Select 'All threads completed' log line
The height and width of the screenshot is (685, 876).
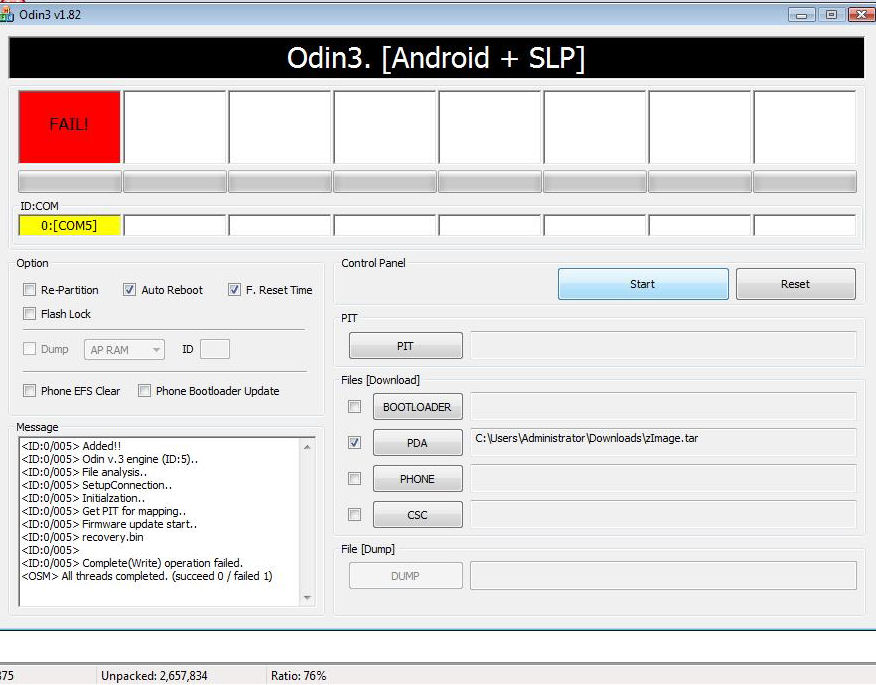[x=147, y=576]
